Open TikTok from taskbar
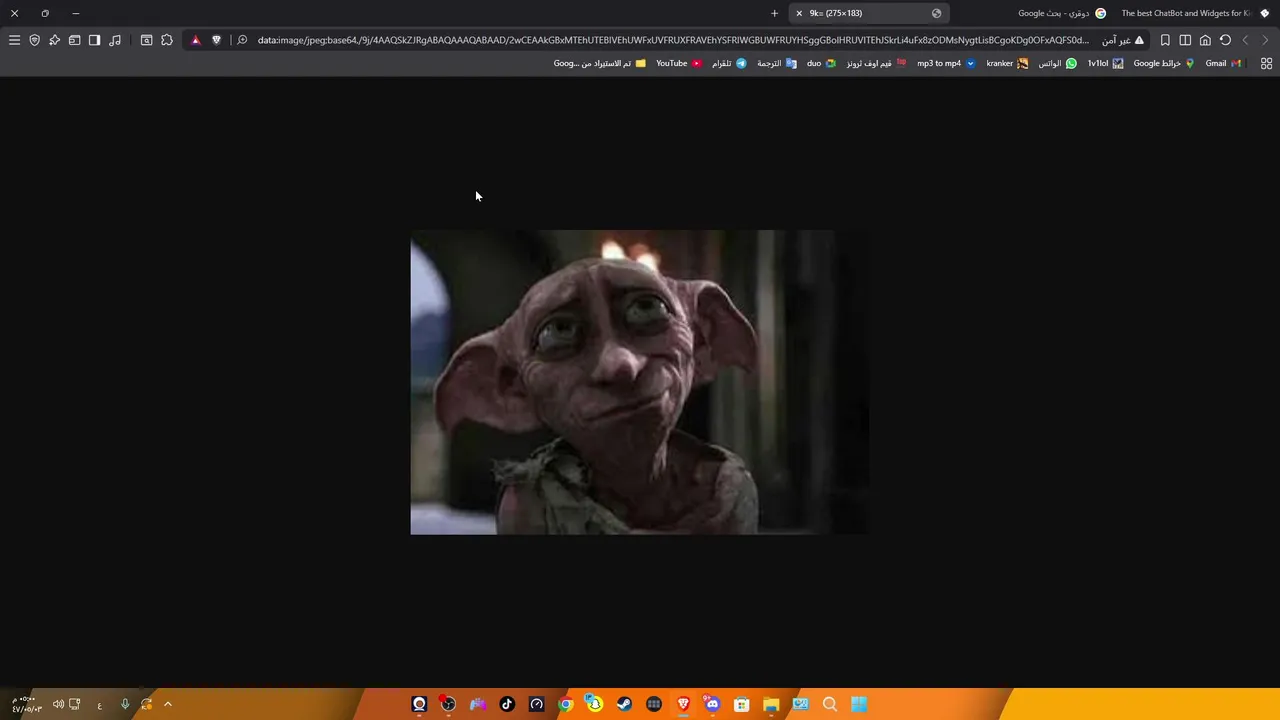The image size is (1280, 720). pos(507,704)
